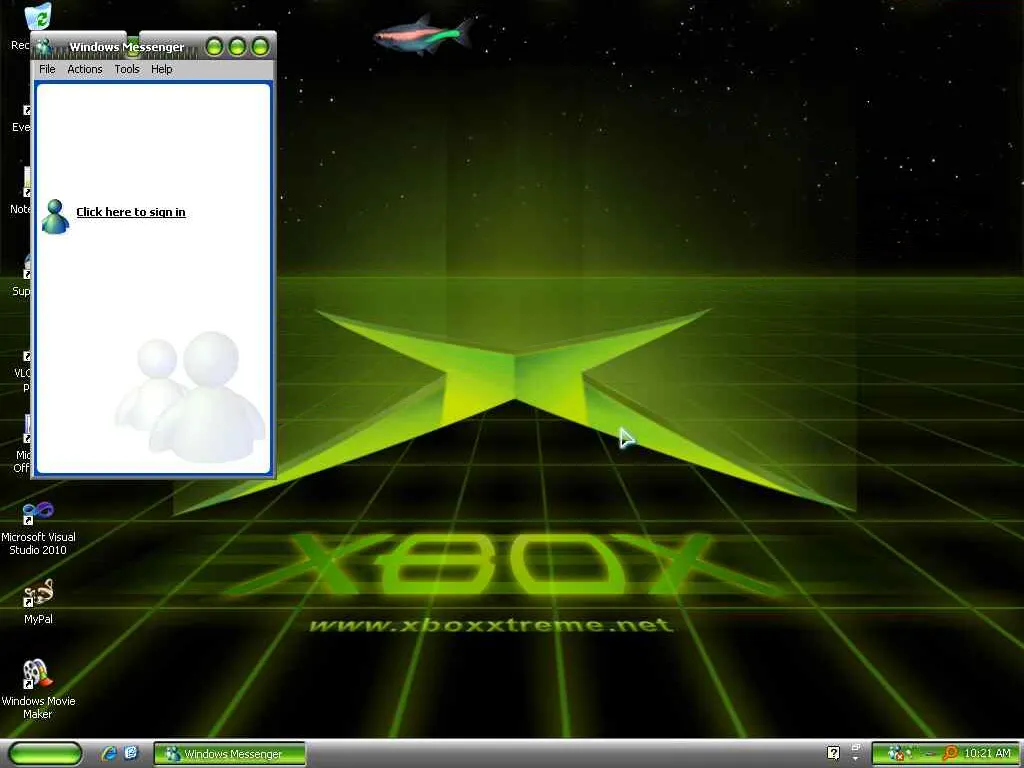
Task: Open the Tools menu in Windows Messenger
Action: pos(127,69)
